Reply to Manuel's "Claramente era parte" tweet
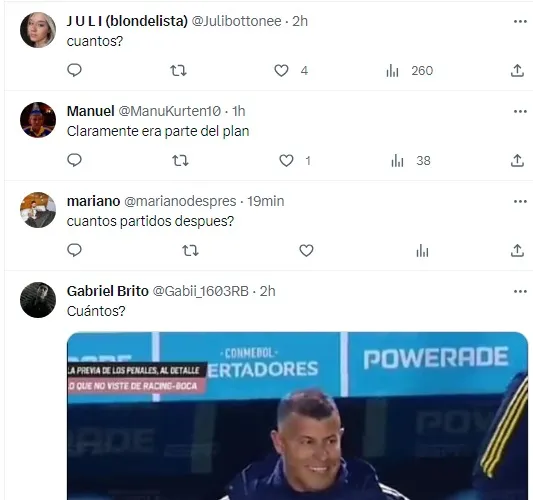This screenshot has width=533, height=500. pos(74,160)
